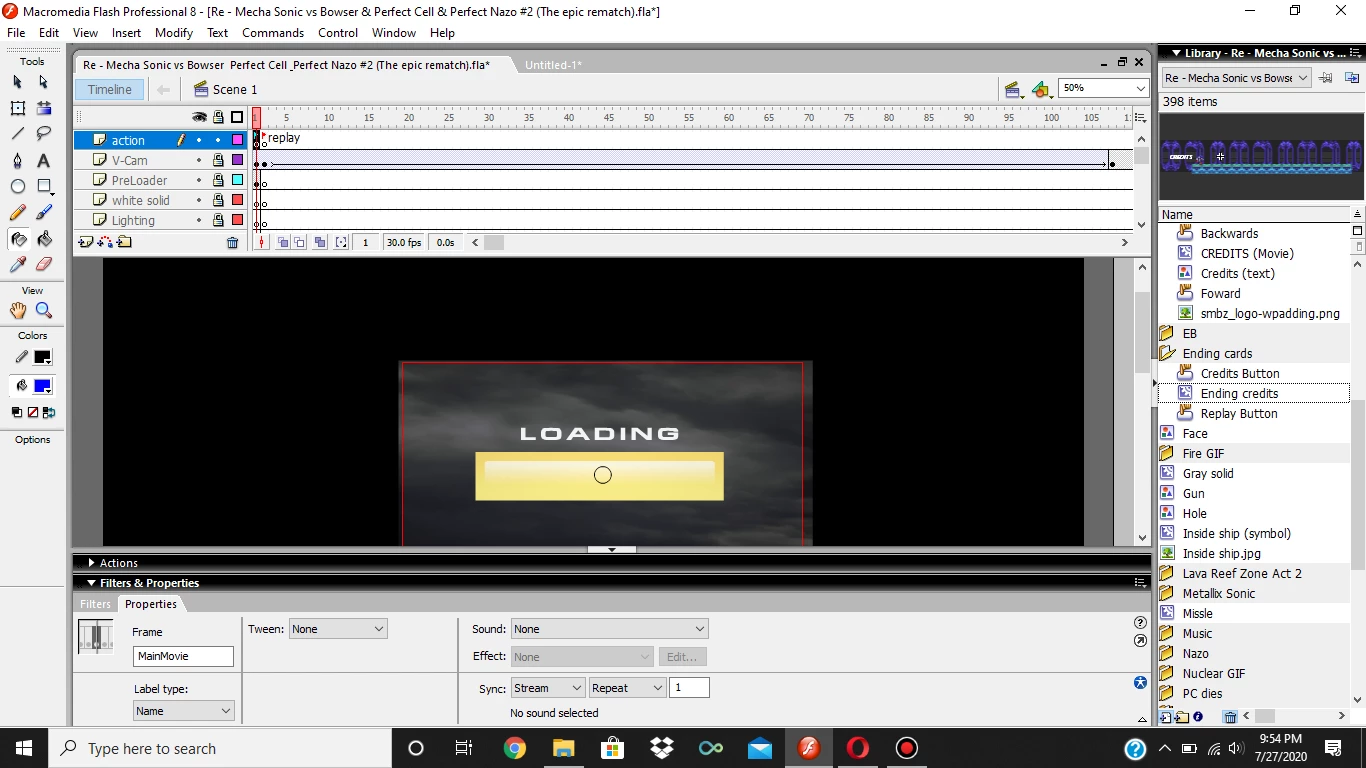Viewport: 1366px width, 768px height.
Task: Select the Paint Bucket tool
Action: [x=44, y=239]
